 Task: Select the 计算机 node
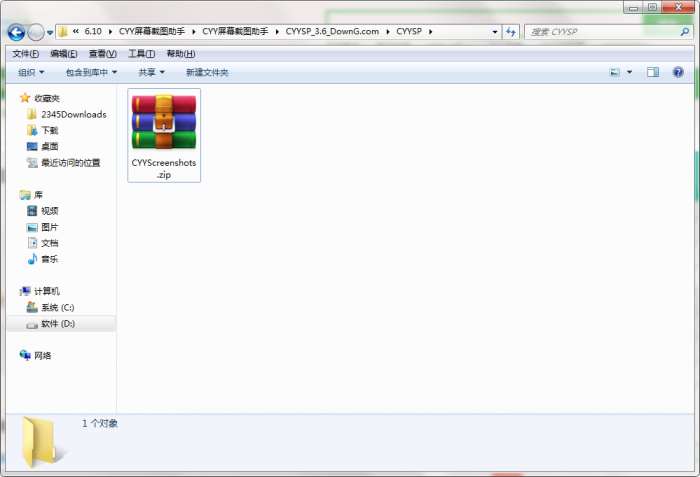click(x=47, y=291)
